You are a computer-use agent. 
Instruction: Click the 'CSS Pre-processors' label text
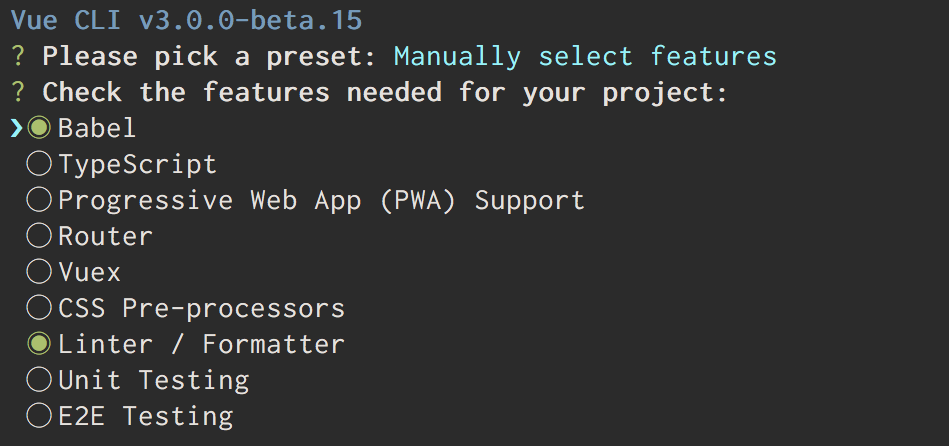pyautogui.click(x=202, y=308)
